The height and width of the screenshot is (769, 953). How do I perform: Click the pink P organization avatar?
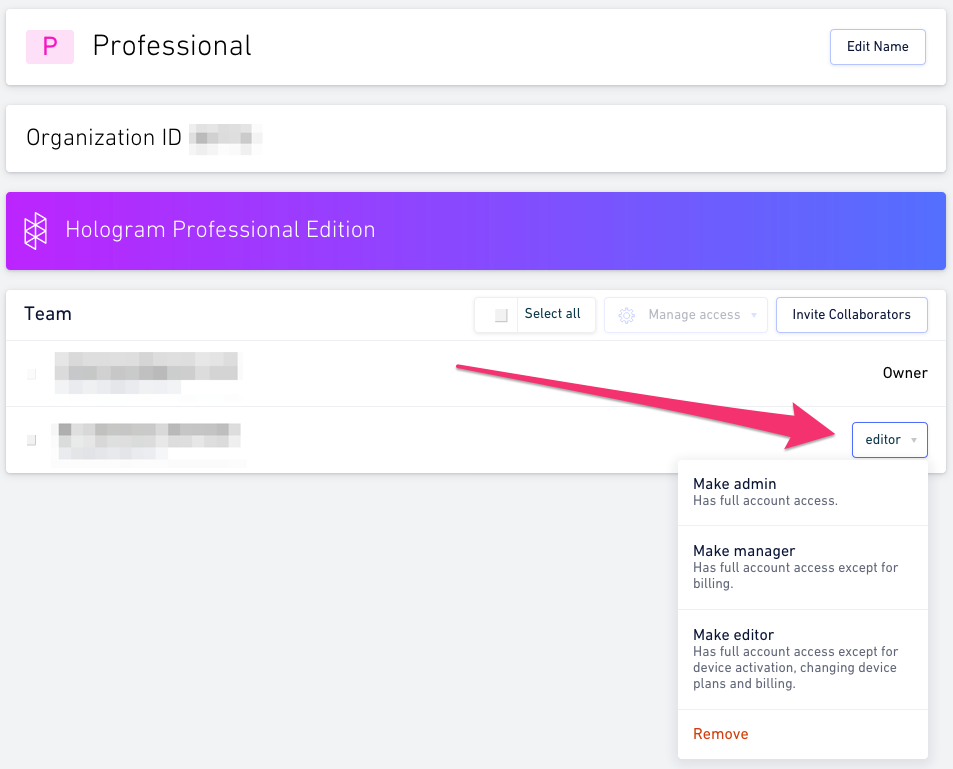coord(50,47)
